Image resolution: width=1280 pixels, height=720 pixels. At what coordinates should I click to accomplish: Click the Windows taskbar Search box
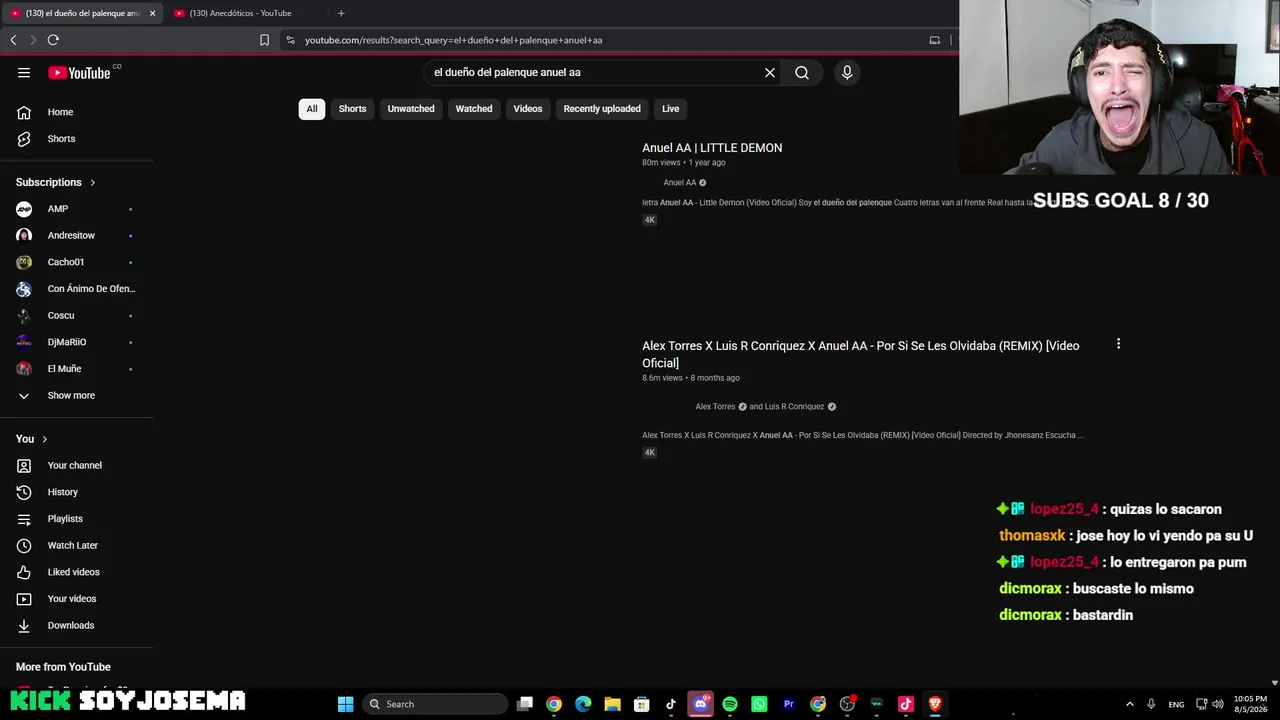(x=435, y=704)
